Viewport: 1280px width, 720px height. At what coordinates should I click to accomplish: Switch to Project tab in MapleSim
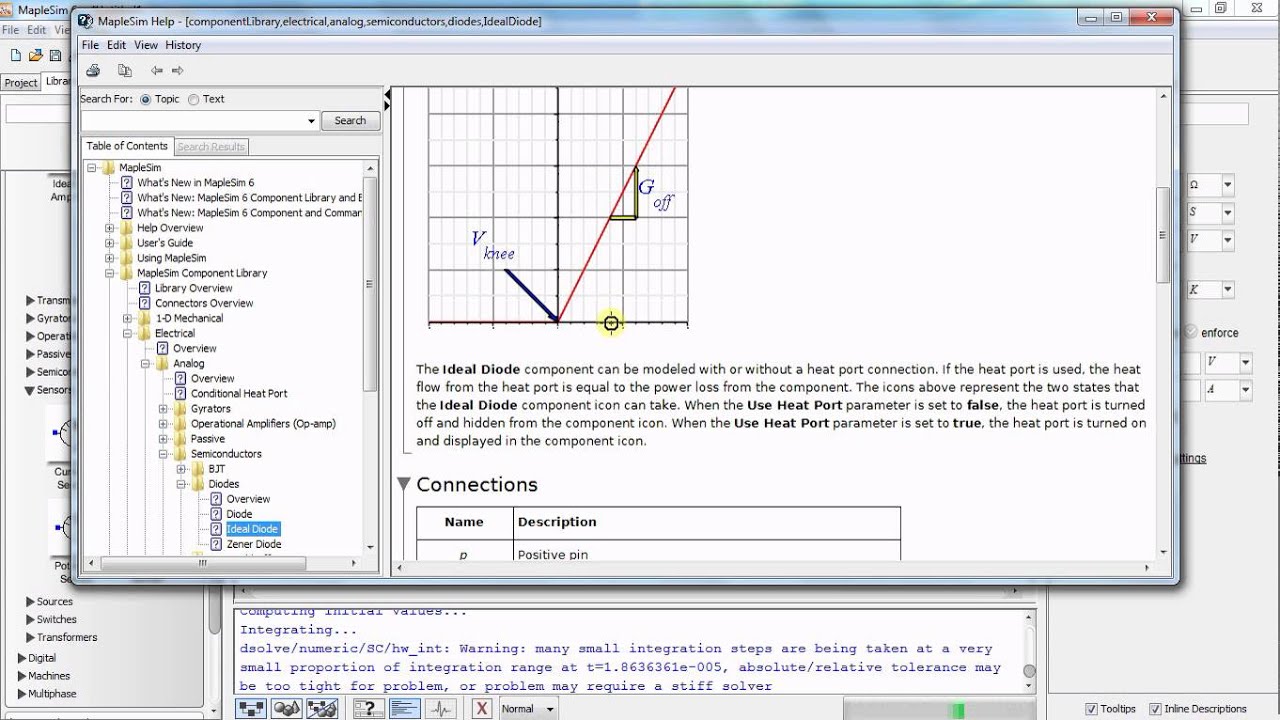(20, 83)
